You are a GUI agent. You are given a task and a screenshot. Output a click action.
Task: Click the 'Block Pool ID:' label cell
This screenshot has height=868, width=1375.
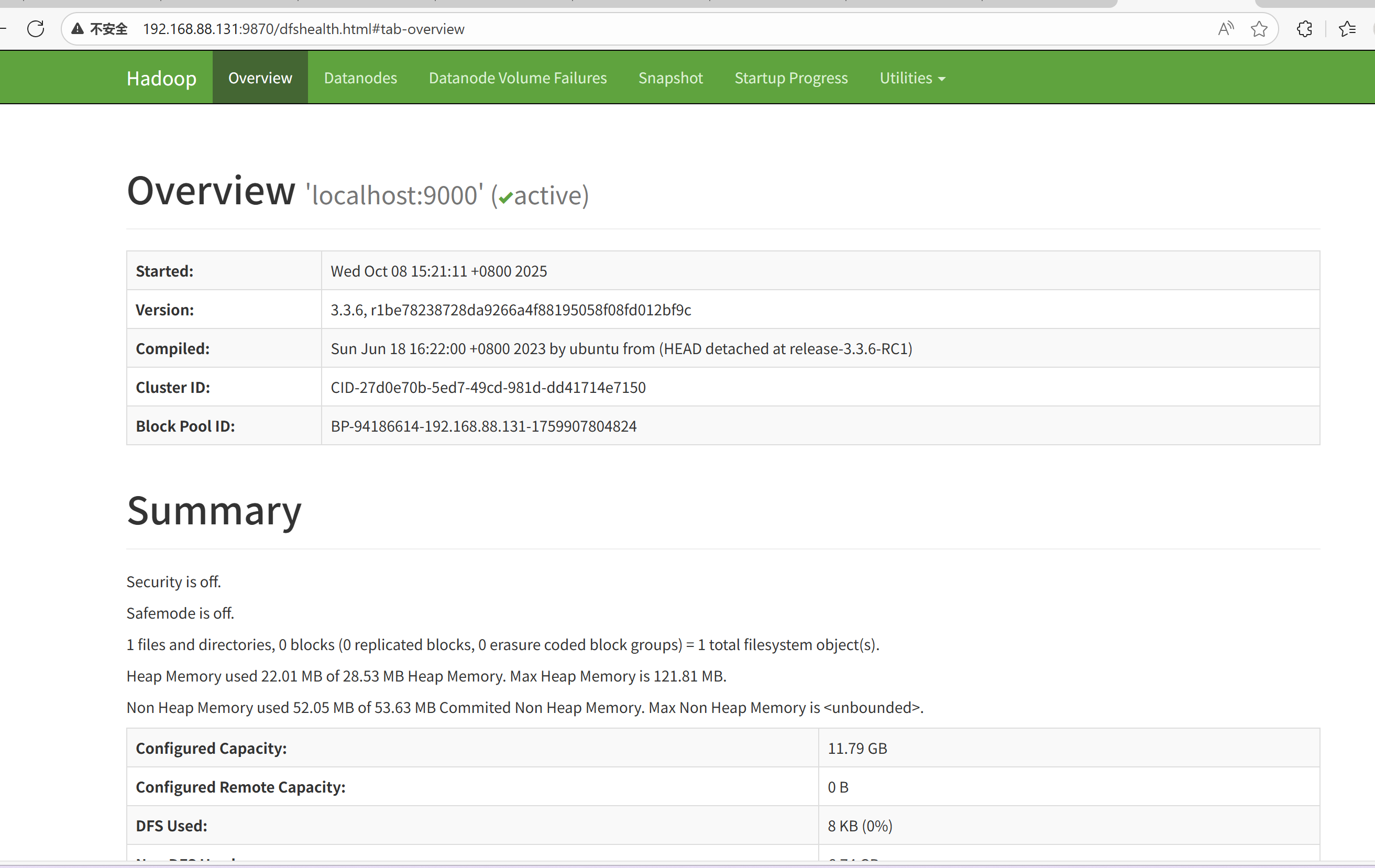point(224,426)
